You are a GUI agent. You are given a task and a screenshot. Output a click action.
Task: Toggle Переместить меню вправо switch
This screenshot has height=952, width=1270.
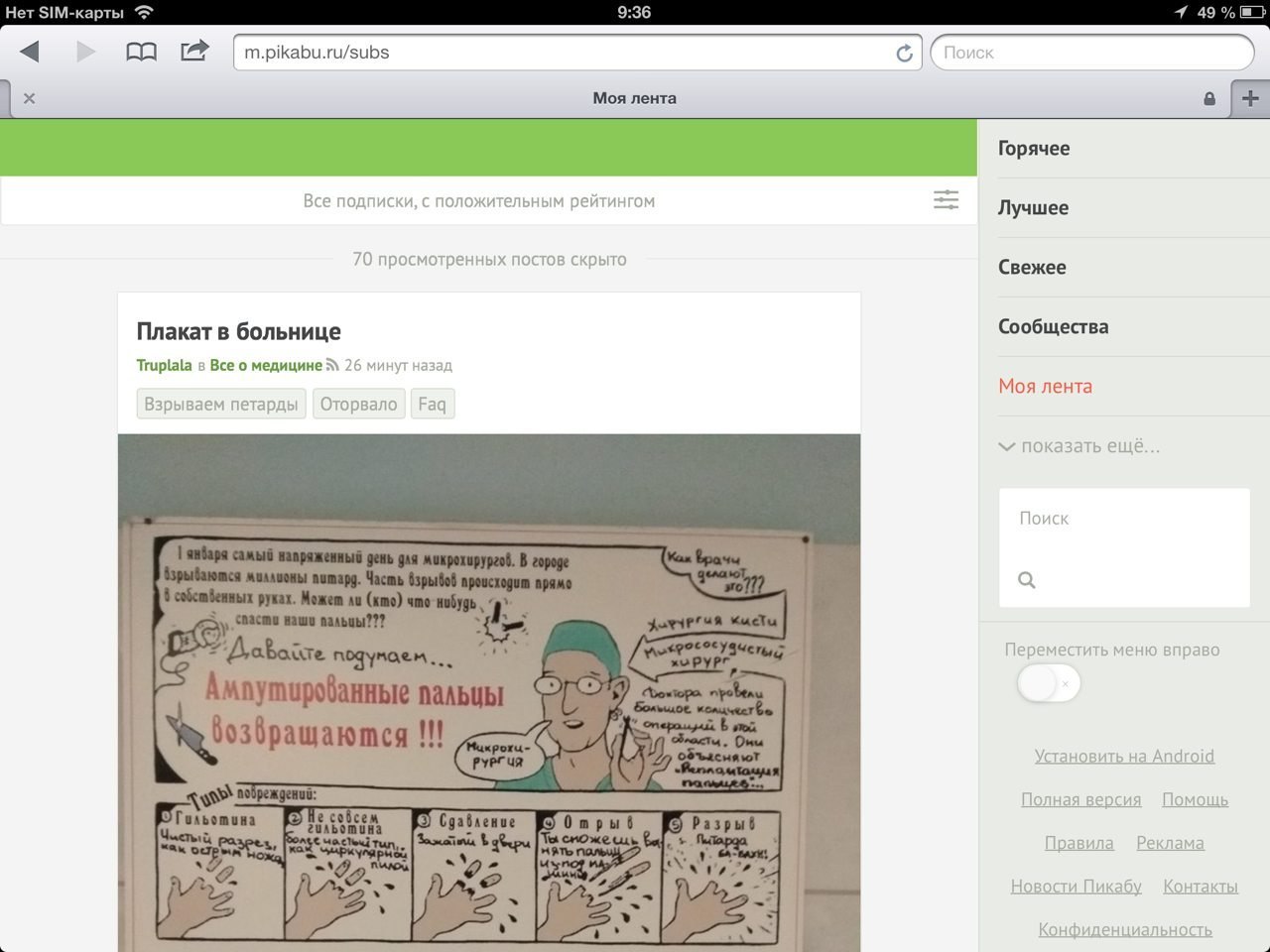point(1048,683)
